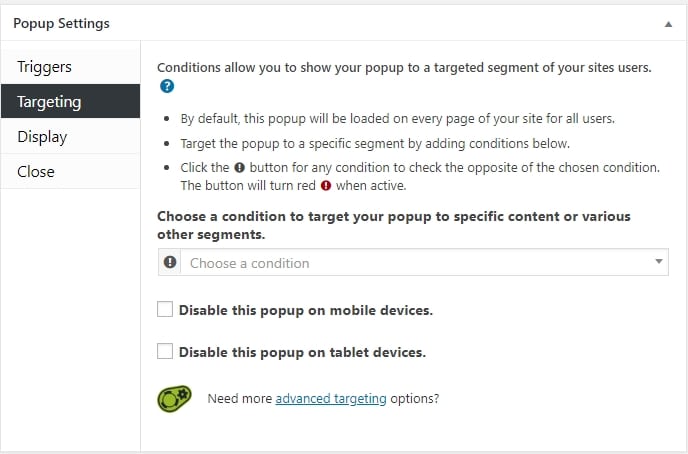The height and width of the screenshot is (454, 688).
Task: Click the tablet devices checkbox label text
Action: 302,352
